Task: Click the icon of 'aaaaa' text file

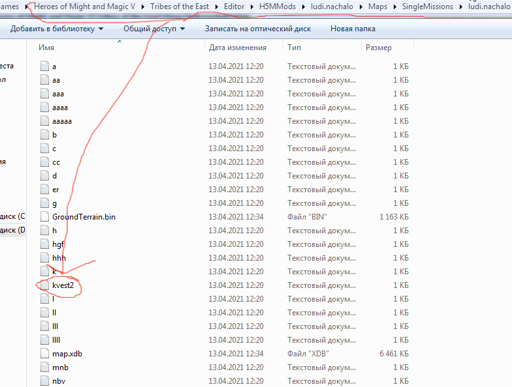Action: click(44, 121)
